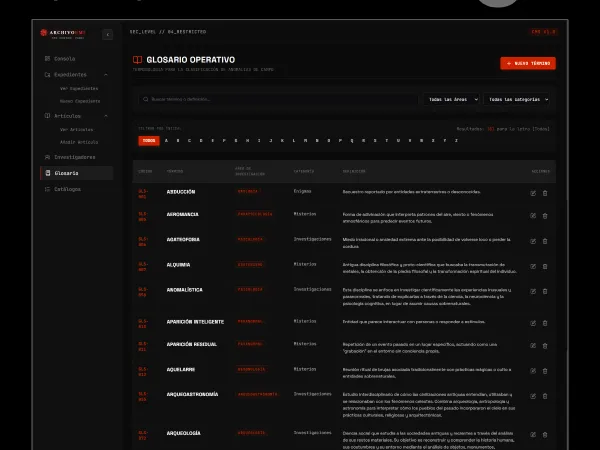This screenshot has width=600, height=450.
Task: Delete the ALQUIMIA term
Action: point(545,266)
